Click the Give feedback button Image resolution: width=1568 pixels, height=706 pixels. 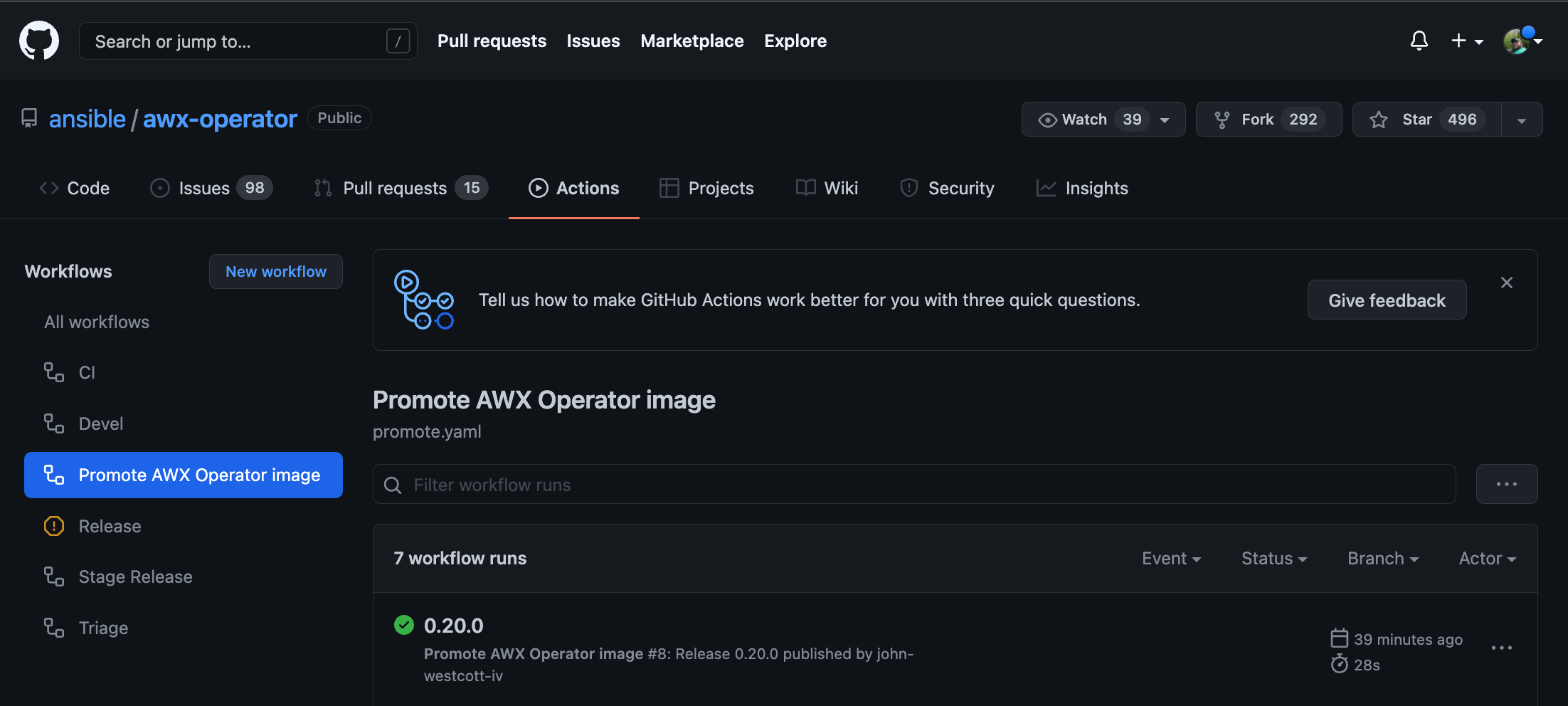pyautogui.click(x=1386, y=300)
